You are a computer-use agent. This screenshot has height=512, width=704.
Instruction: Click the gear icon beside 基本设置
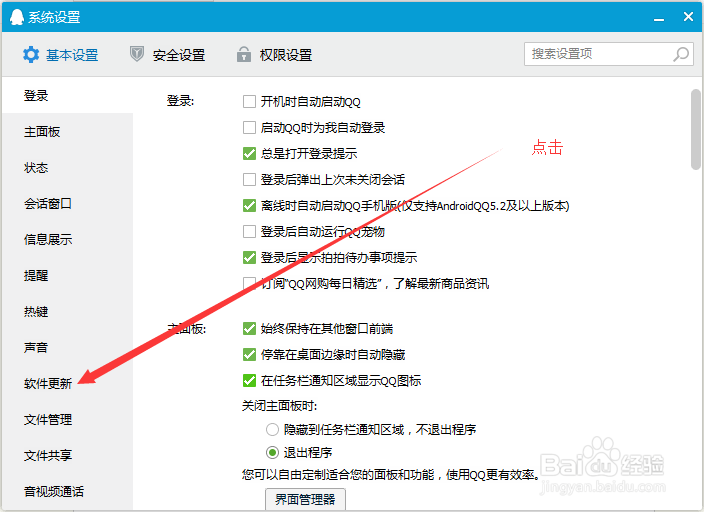(31, 55)
